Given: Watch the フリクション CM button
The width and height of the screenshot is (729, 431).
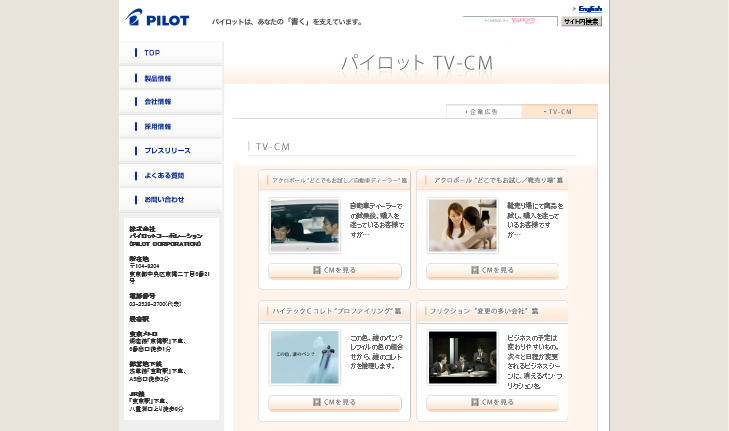Looking at the screenshot, I should click(x=492, y=403).
